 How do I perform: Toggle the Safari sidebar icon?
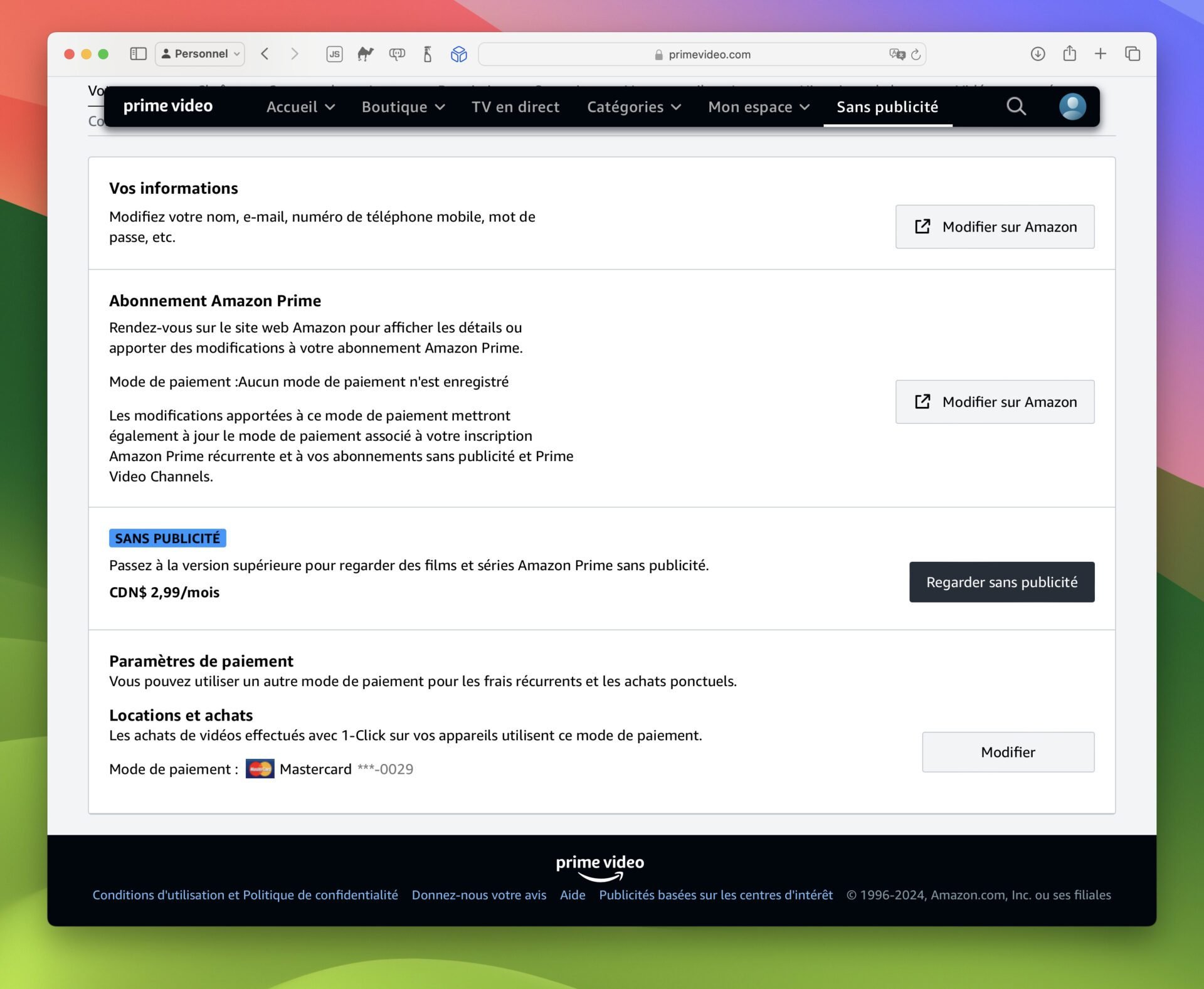click(138, 54)
